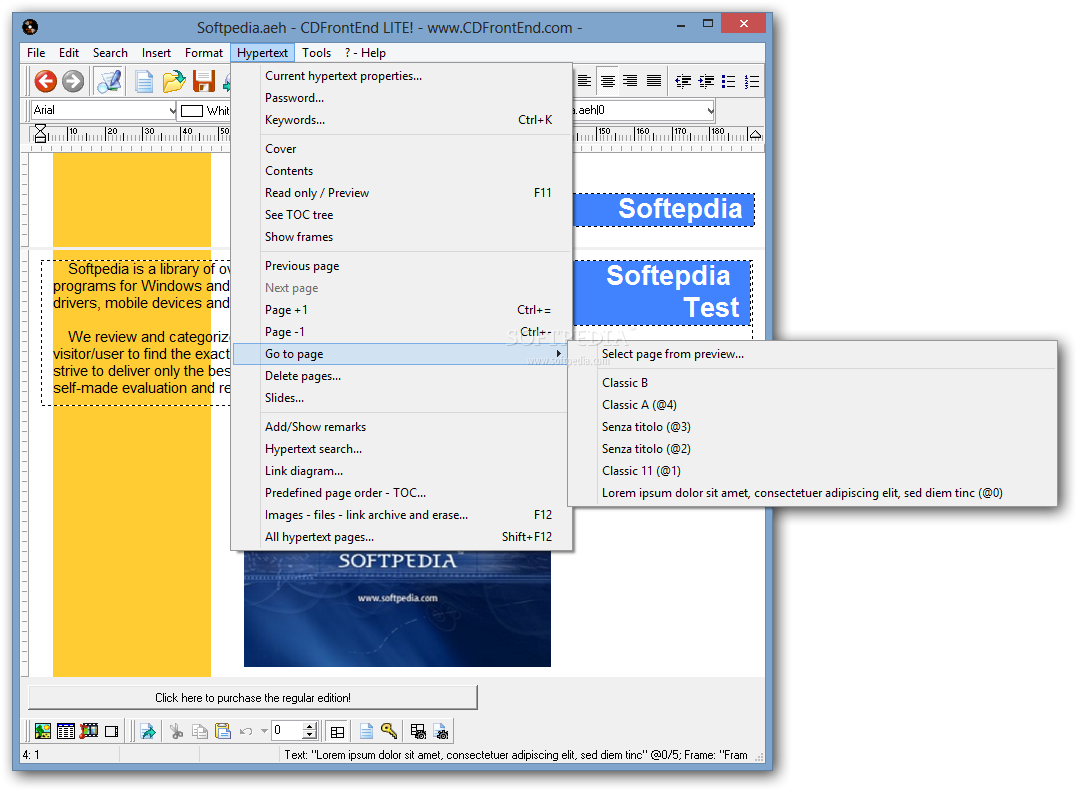1078x791 pixels.
Task: Click the decrease indent icon
Action: pyautogui.click(x=683, y=81)
